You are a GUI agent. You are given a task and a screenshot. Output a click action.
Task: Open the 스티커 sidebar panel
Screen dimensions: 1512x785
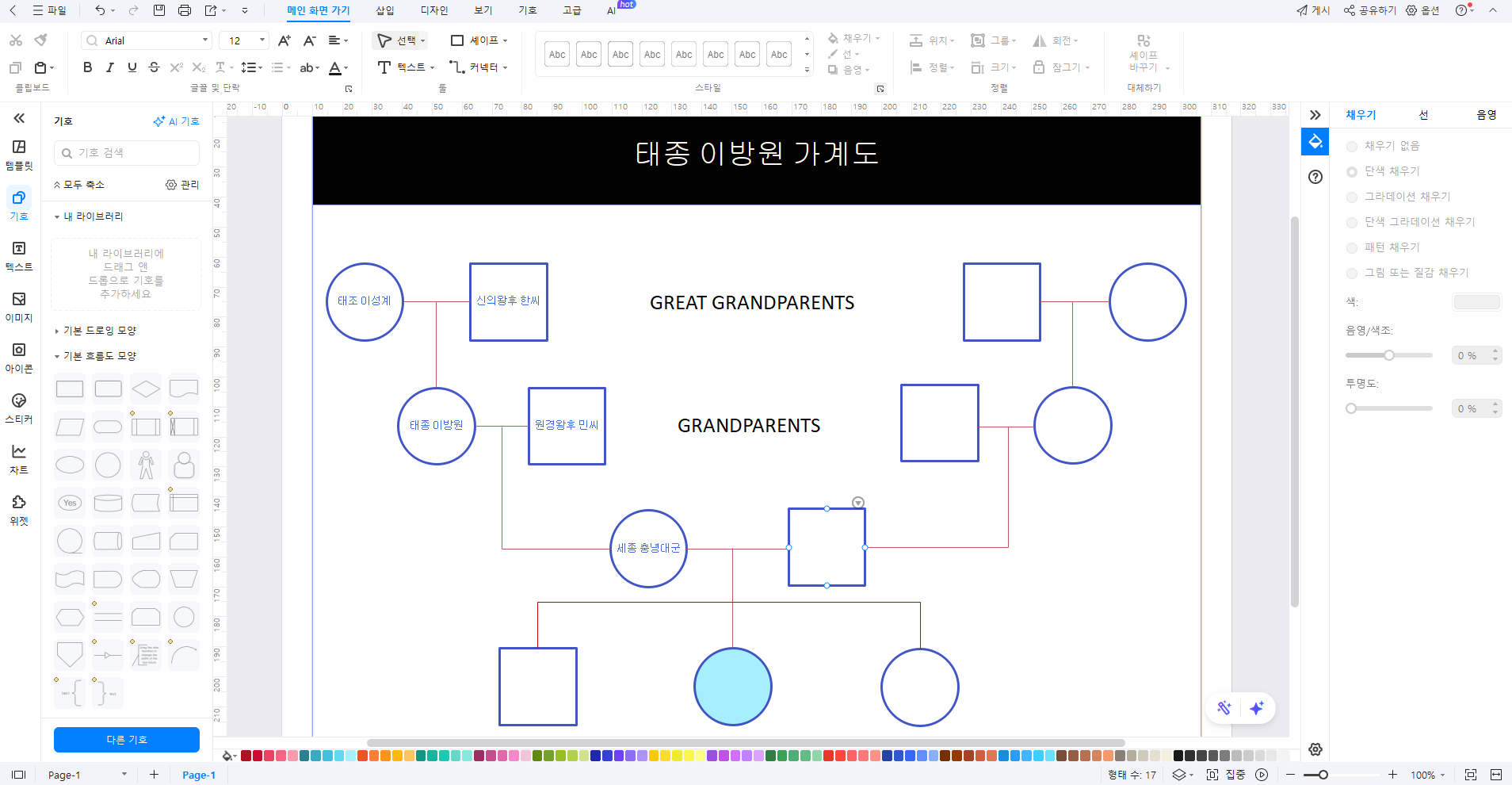coord(19,409)
